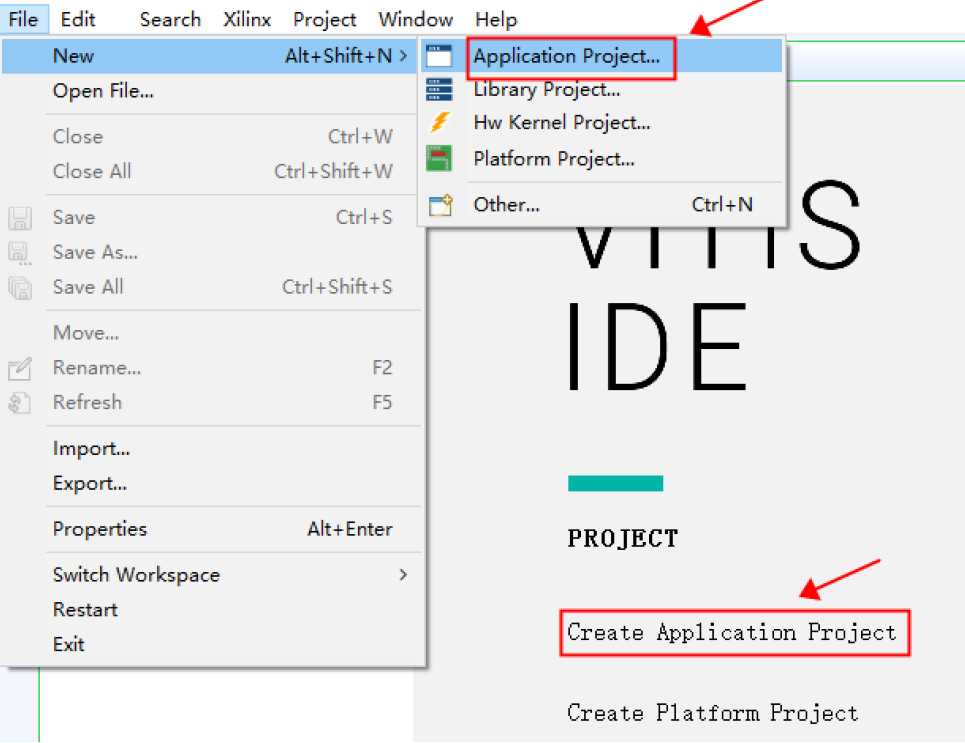Open the Project menu
The width and height of the screenshot is (965, 743).
tap(324, 19)
